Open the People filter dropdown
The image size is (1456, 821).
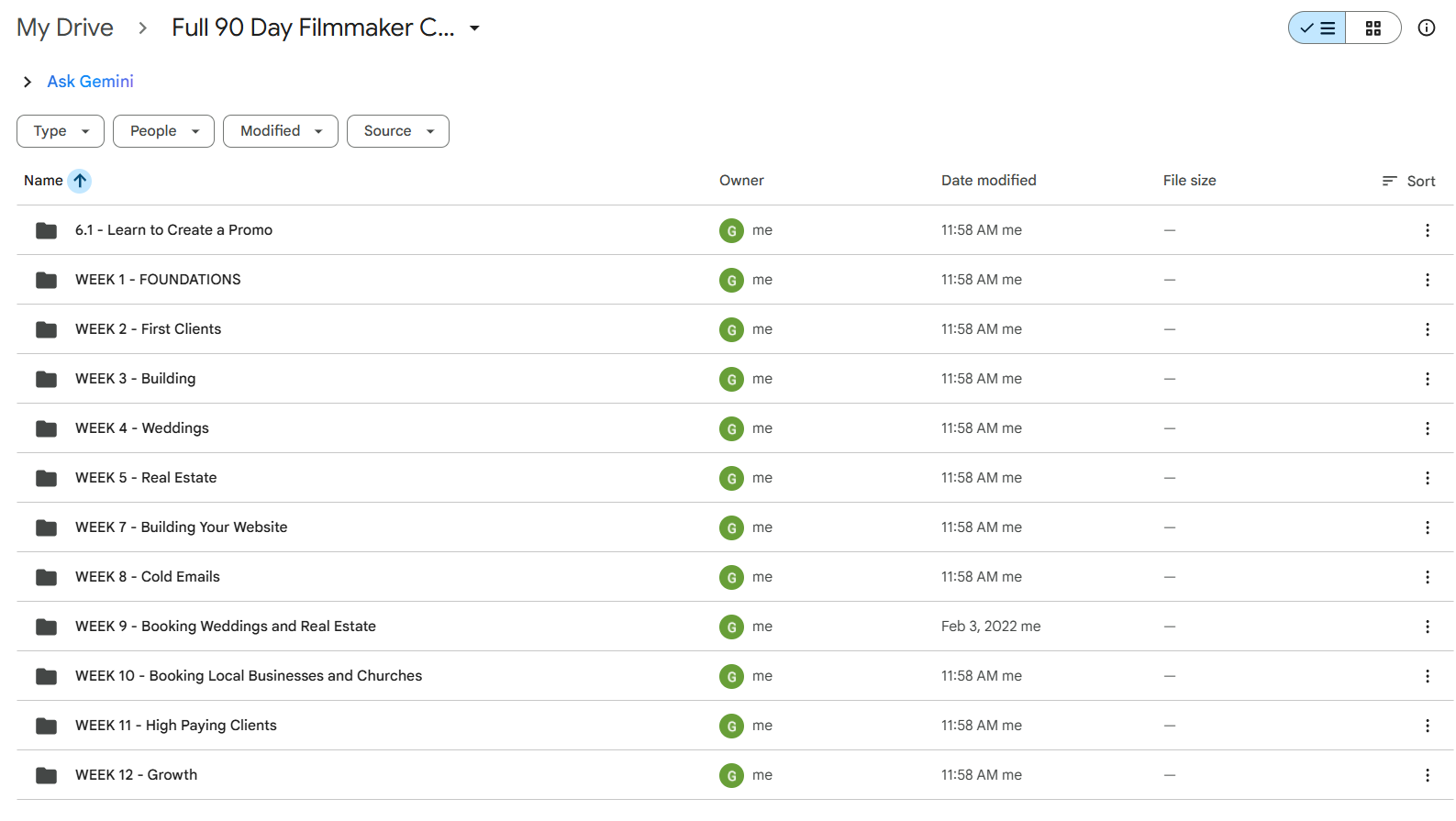[x=163, y=131]
